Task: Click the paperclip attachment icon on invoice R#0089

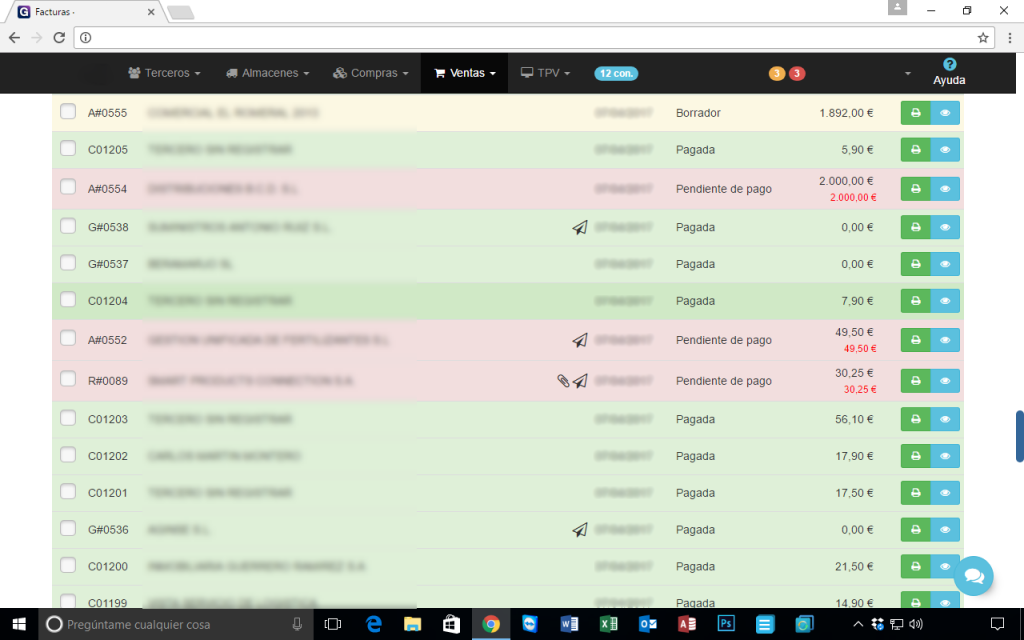Action: (564, 381)
